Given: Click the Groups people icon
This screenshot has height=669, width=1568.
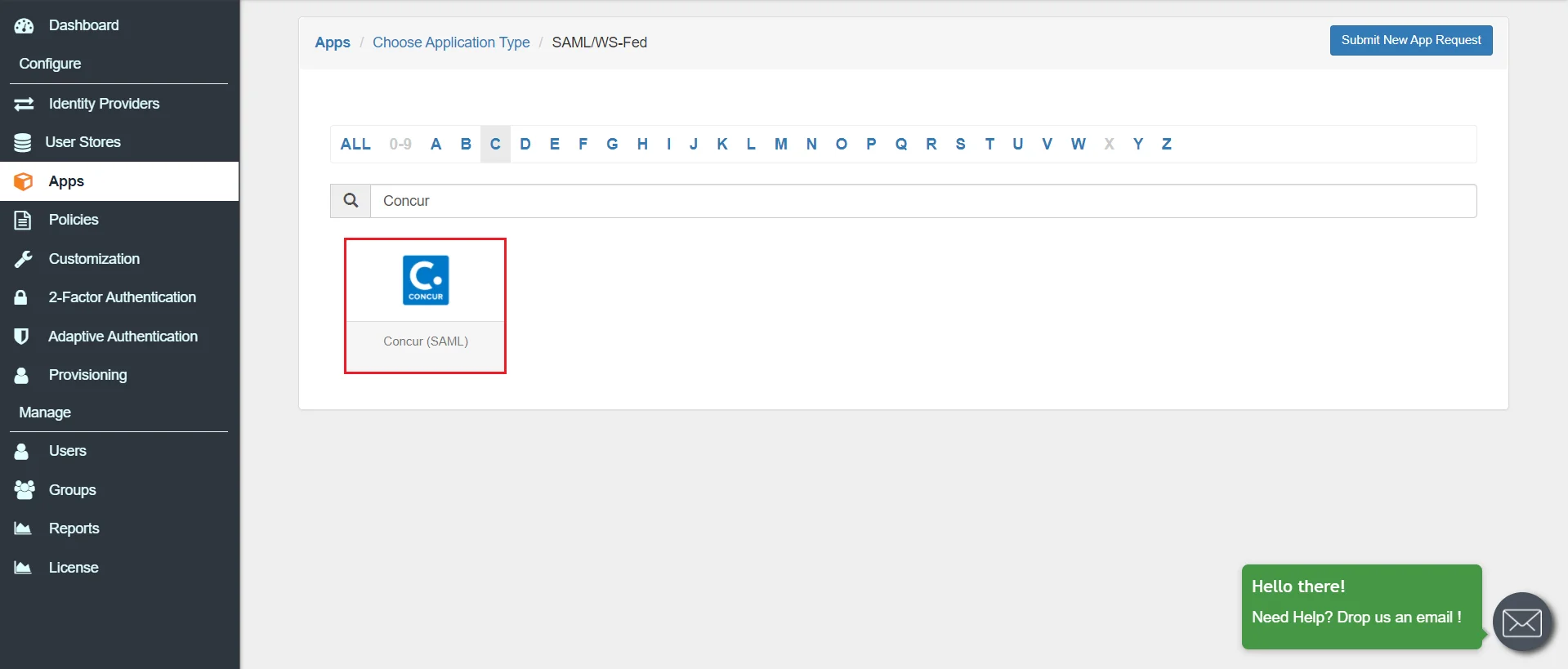Looking at the screenshot, I should 25,489.
